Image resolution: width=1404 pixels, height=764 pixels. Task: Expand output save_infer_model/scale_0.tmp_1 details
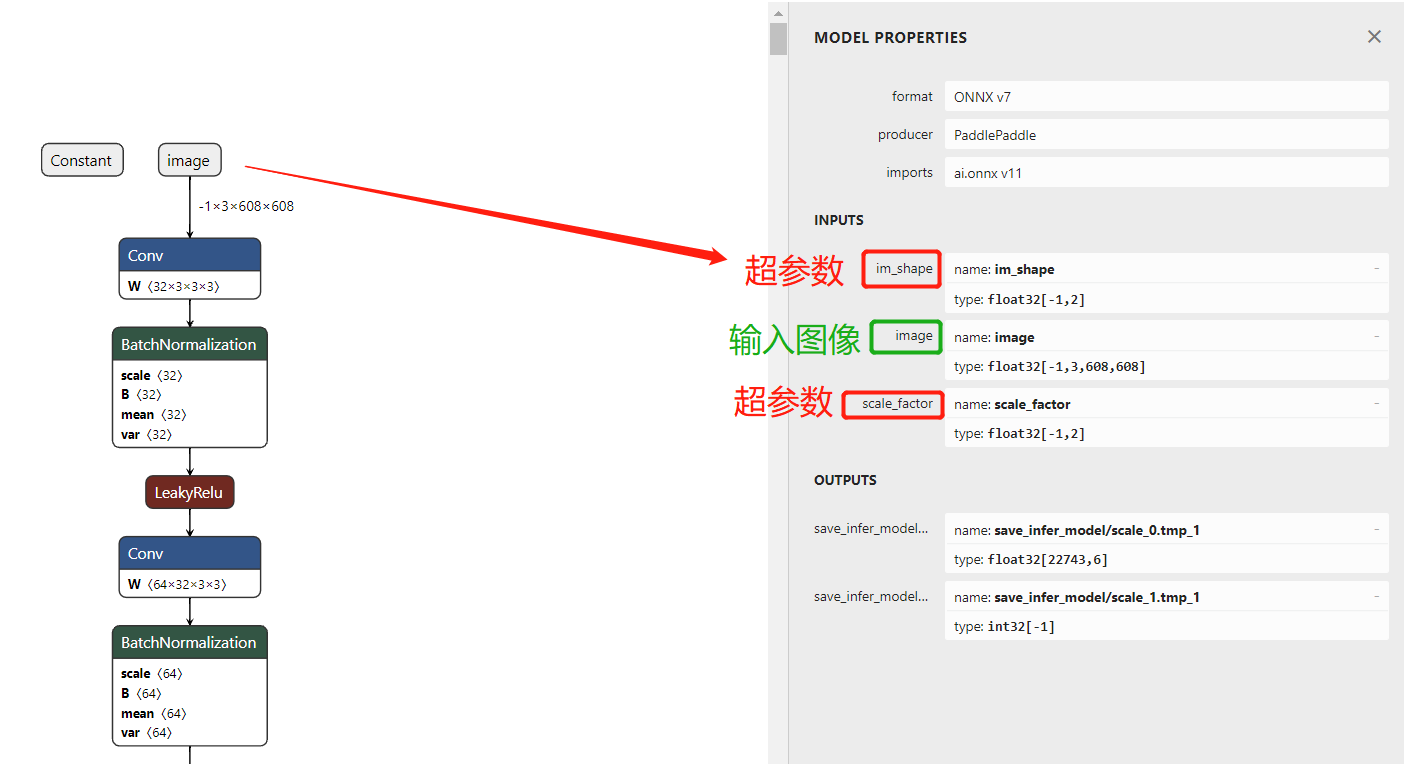pos(1377,528)
